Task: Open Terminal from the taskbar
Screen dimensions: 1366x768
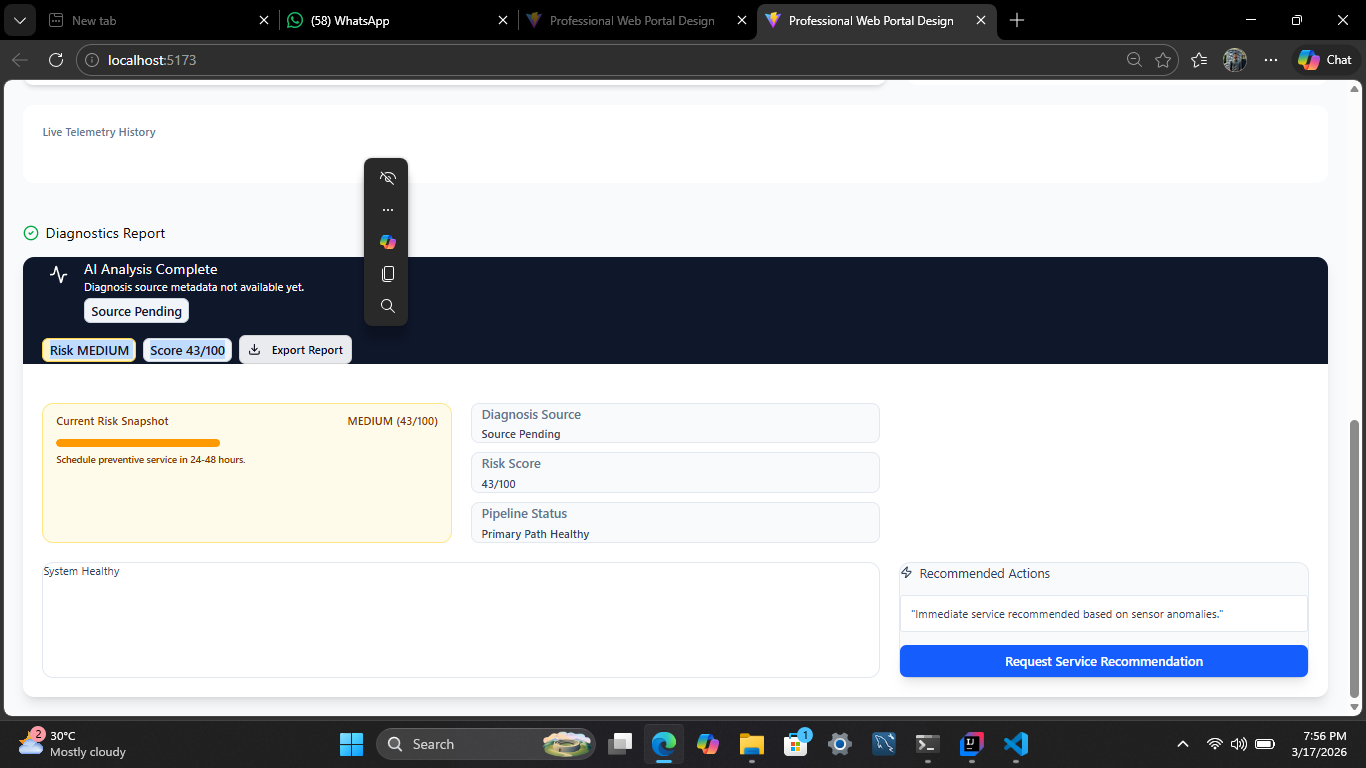Action: pyautogui.click(x=928, y=744)
